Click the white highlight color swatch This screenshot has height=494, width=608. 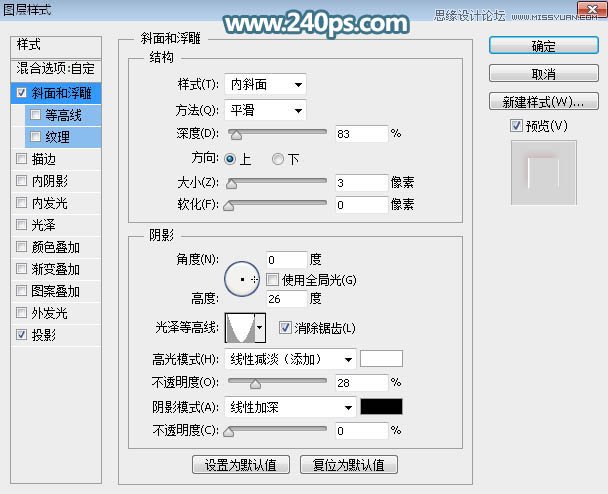point(381,359)
